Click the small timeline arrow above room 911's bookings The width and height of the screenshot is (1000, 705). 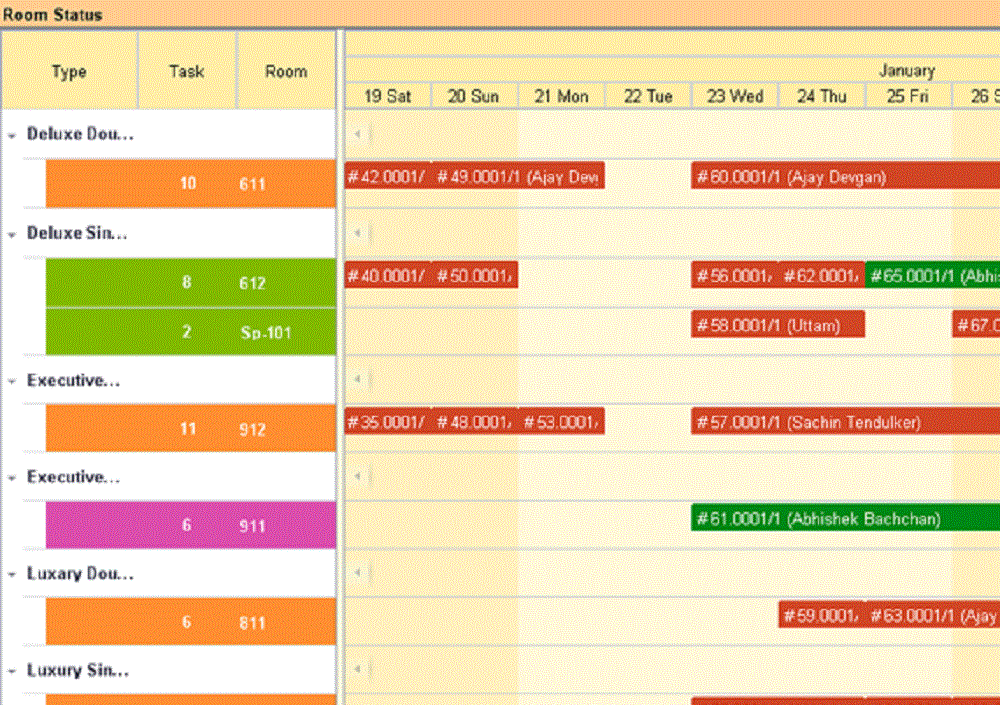358,476
